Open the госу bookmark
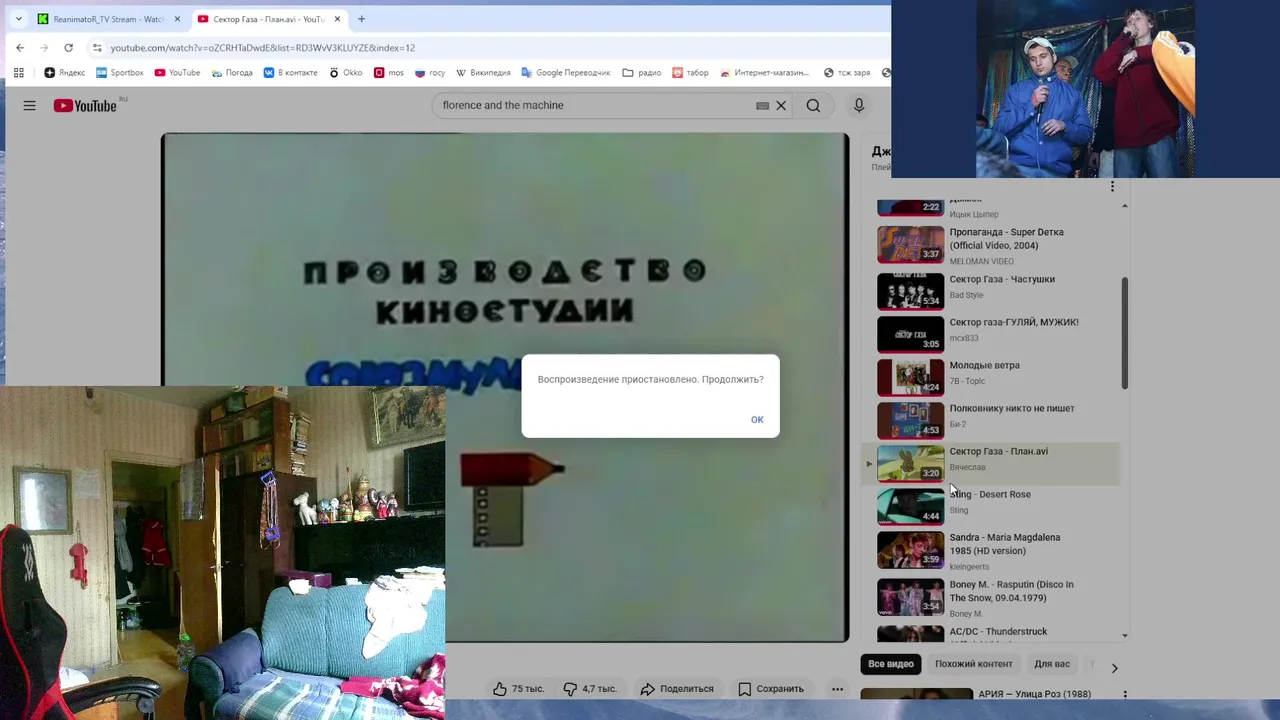 click(x=430, y=72)
